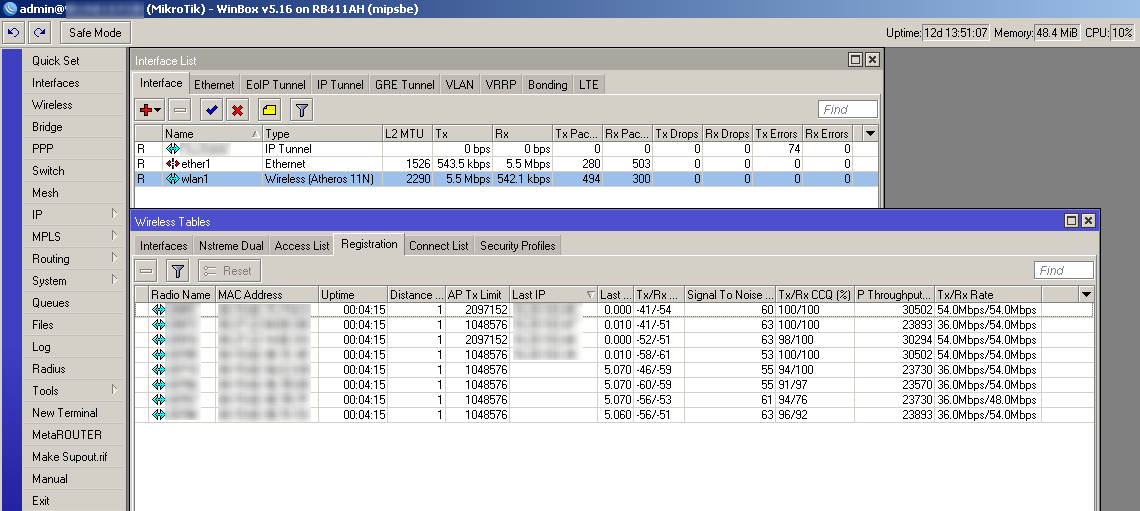The image size is (1140, 511).
Task: Switch to the Ethernet tab
Action: coord(214,84)
